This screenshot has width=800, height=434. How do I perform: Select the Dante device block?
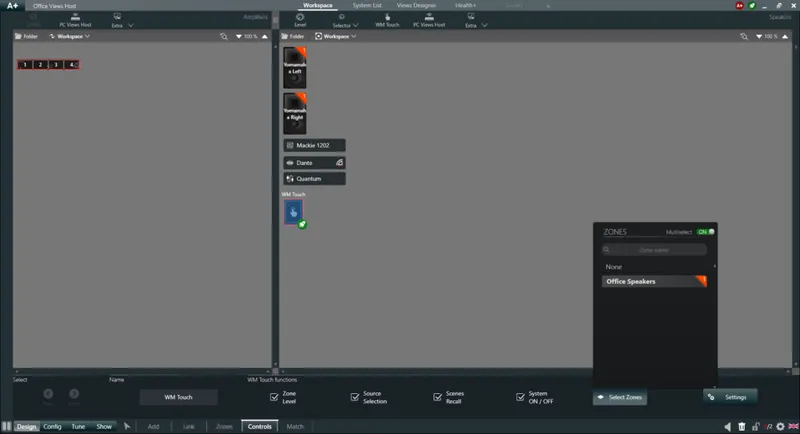pos(314,163)
